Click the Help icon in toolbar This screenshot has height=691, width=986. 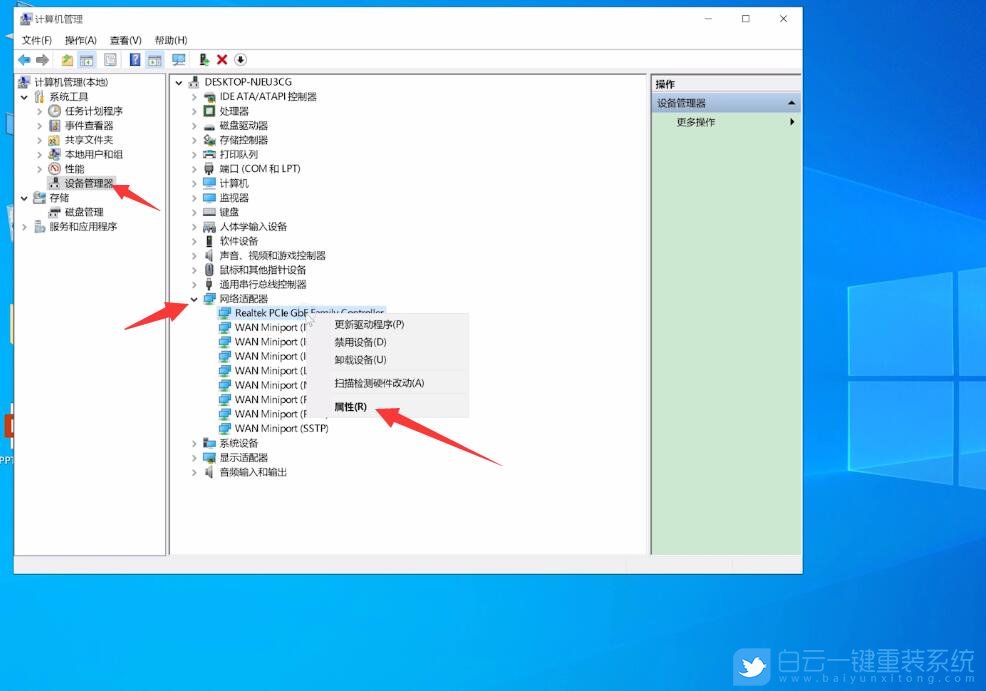(x=136, y=60)
